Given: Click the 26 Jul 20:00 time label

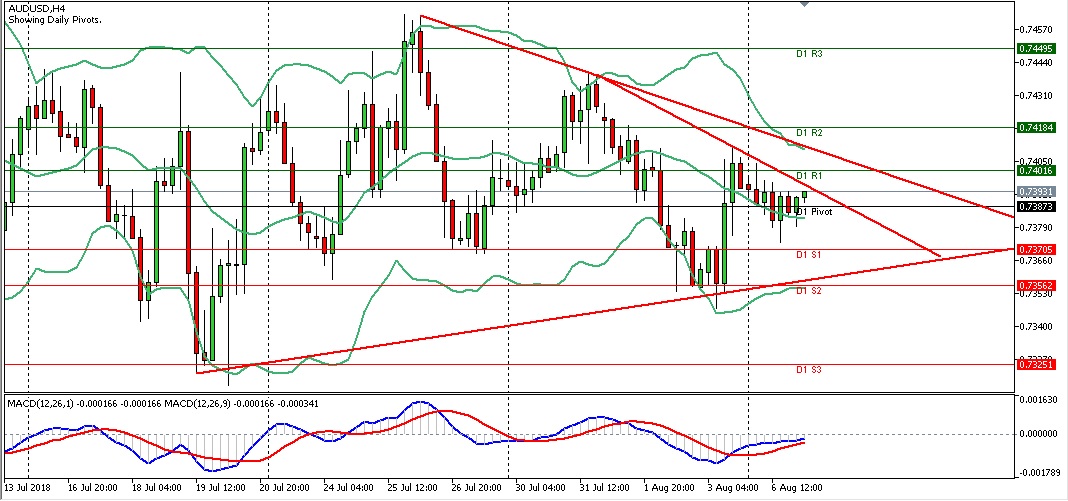Looking at the screenshot, I should point(476,488).
